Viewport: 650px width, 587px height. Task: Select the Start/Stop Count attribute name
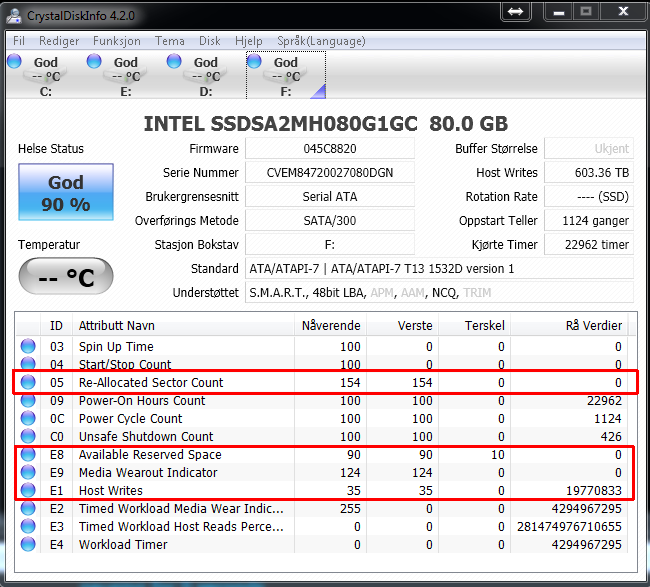[125, 364]
